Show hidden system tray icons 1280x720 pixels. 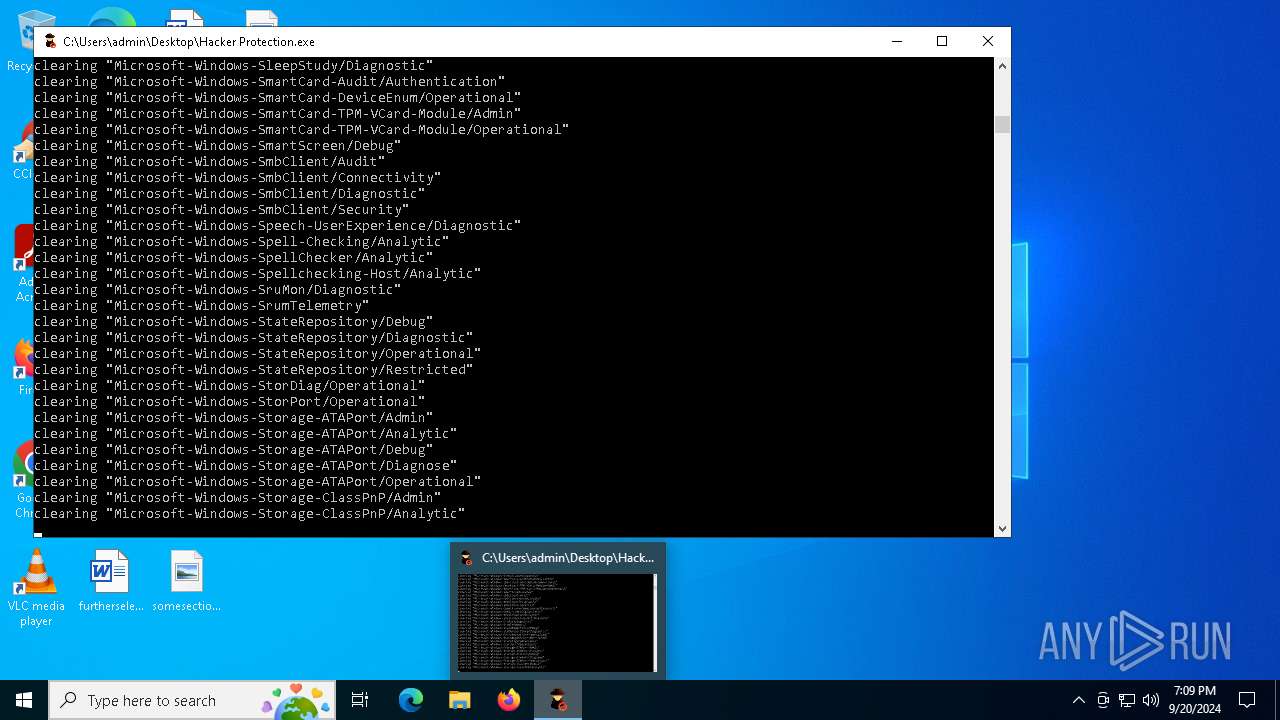pyautogui.click(x=1078, y=700)
